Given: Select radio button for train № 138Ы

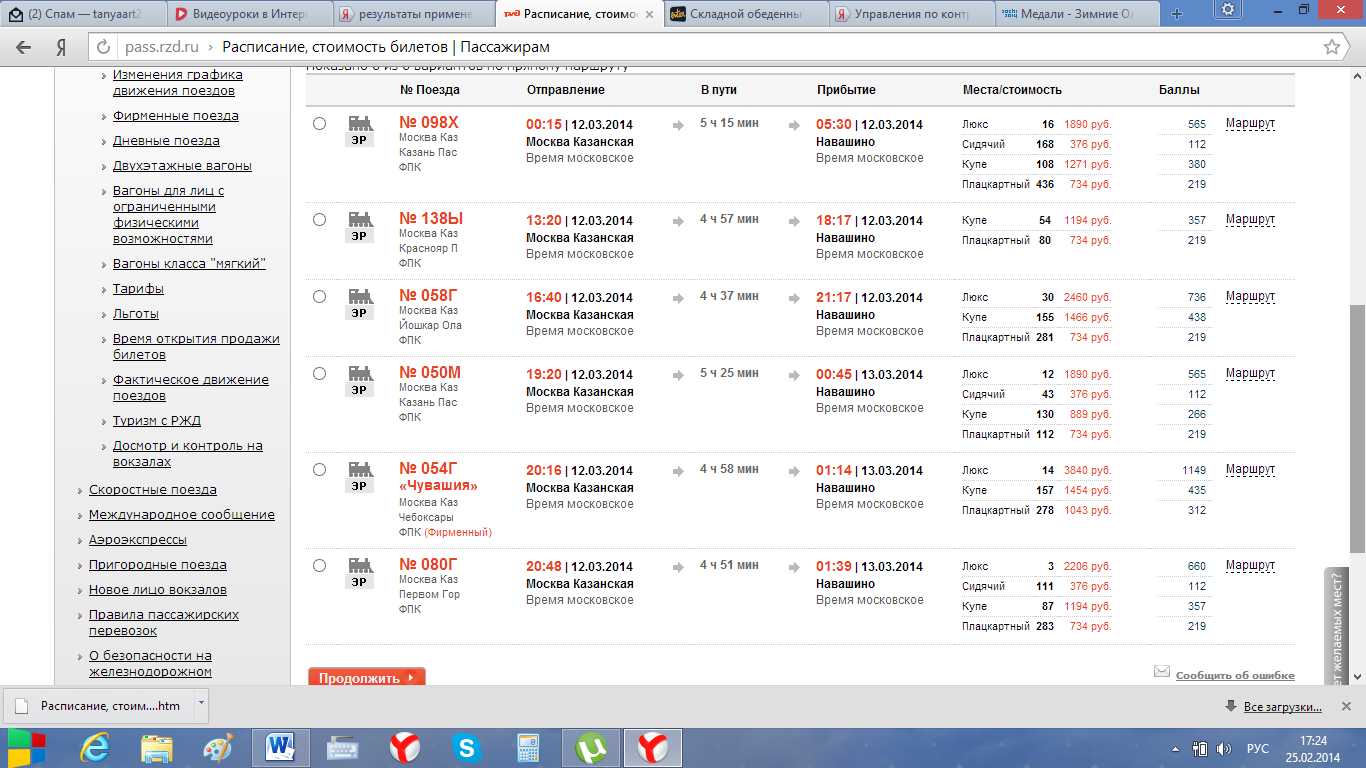Looking at the screenshot, I should coord(319,220).
